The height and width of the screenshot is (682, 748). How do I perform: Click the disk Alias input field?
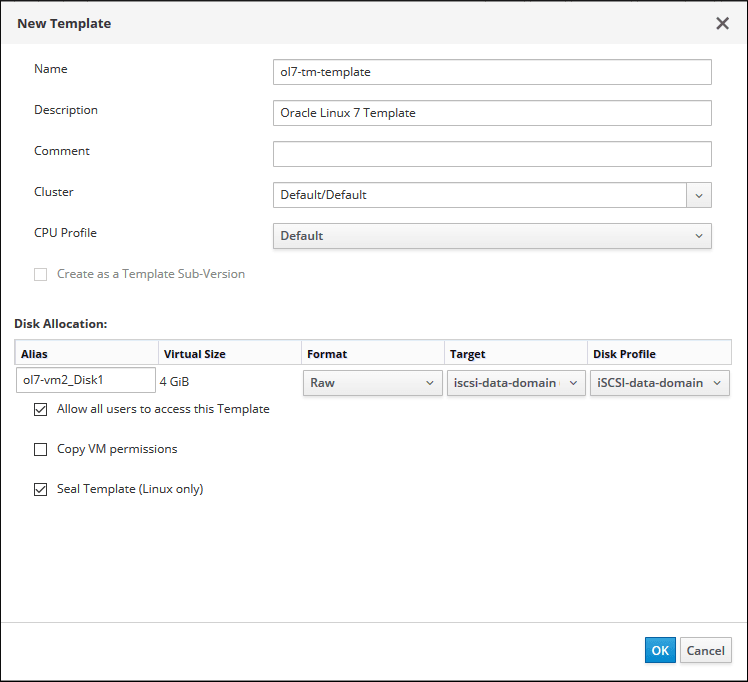pyautogui.click(x=86, y=381)
